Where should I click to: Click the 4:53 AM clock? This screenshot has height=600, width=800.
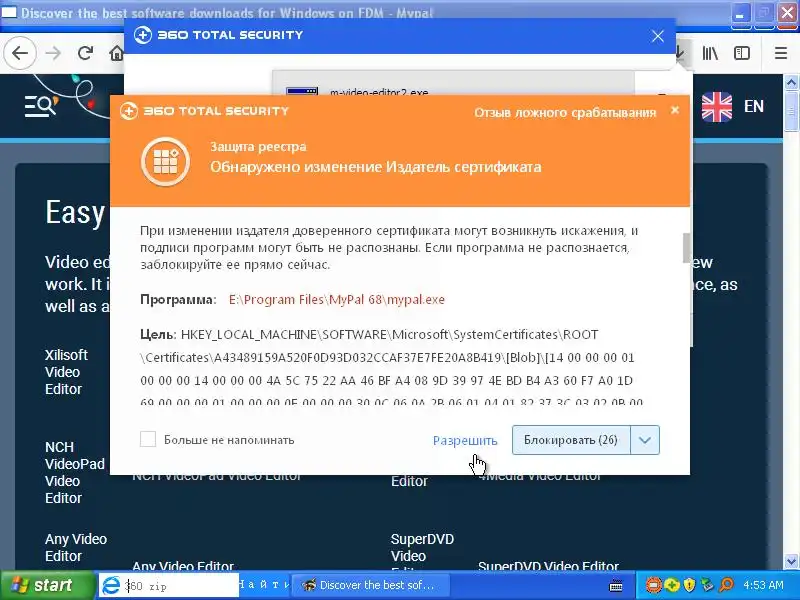point(763,585)
